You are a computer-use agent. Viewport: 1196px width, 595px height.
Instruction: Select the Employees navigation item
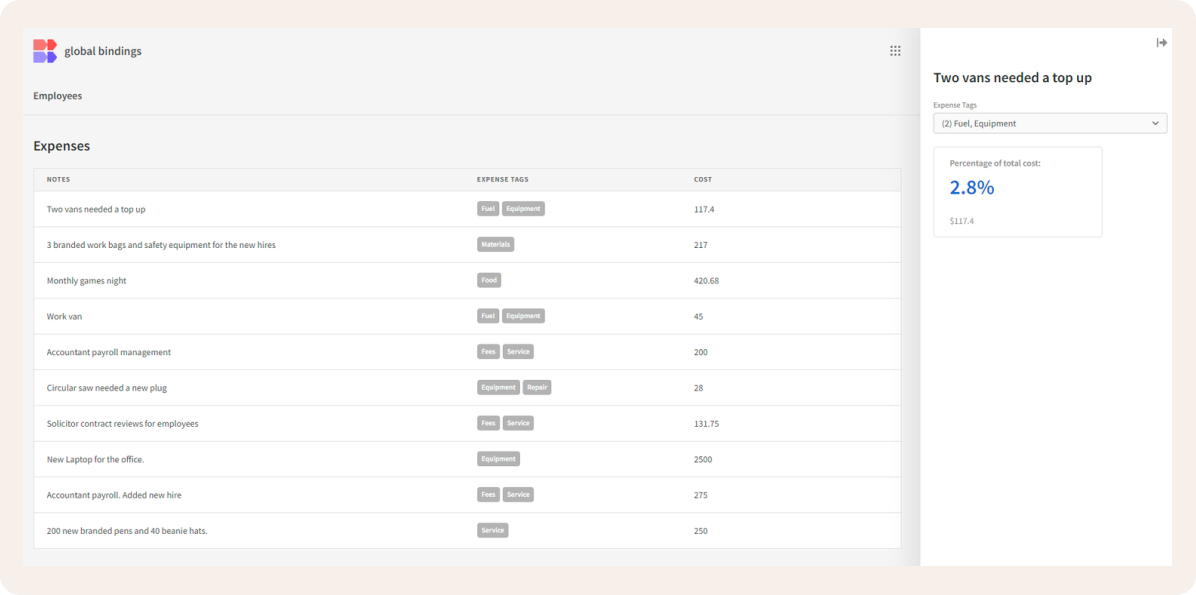[x=57, y=95]
